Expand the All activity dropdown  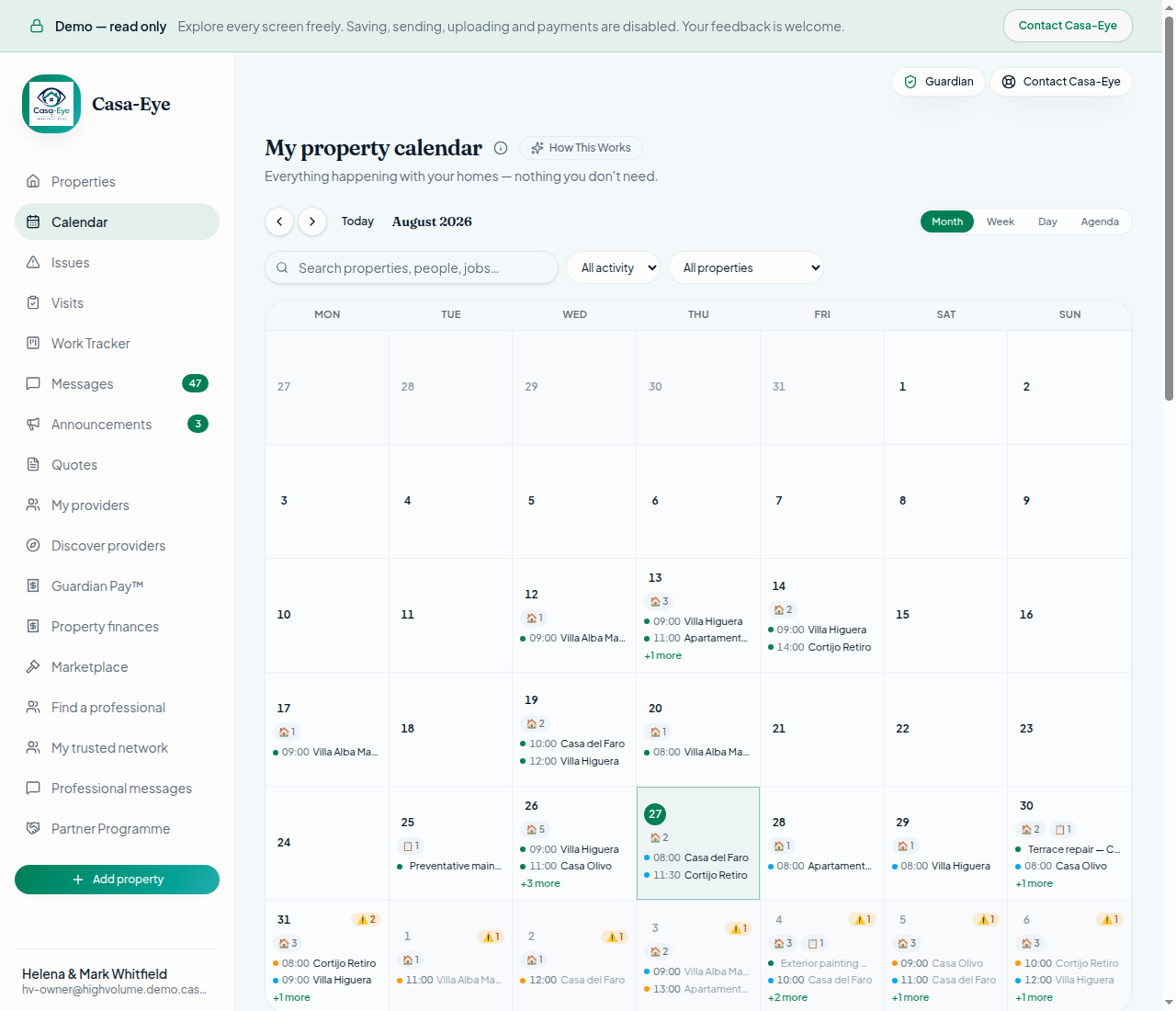[613, 268]
